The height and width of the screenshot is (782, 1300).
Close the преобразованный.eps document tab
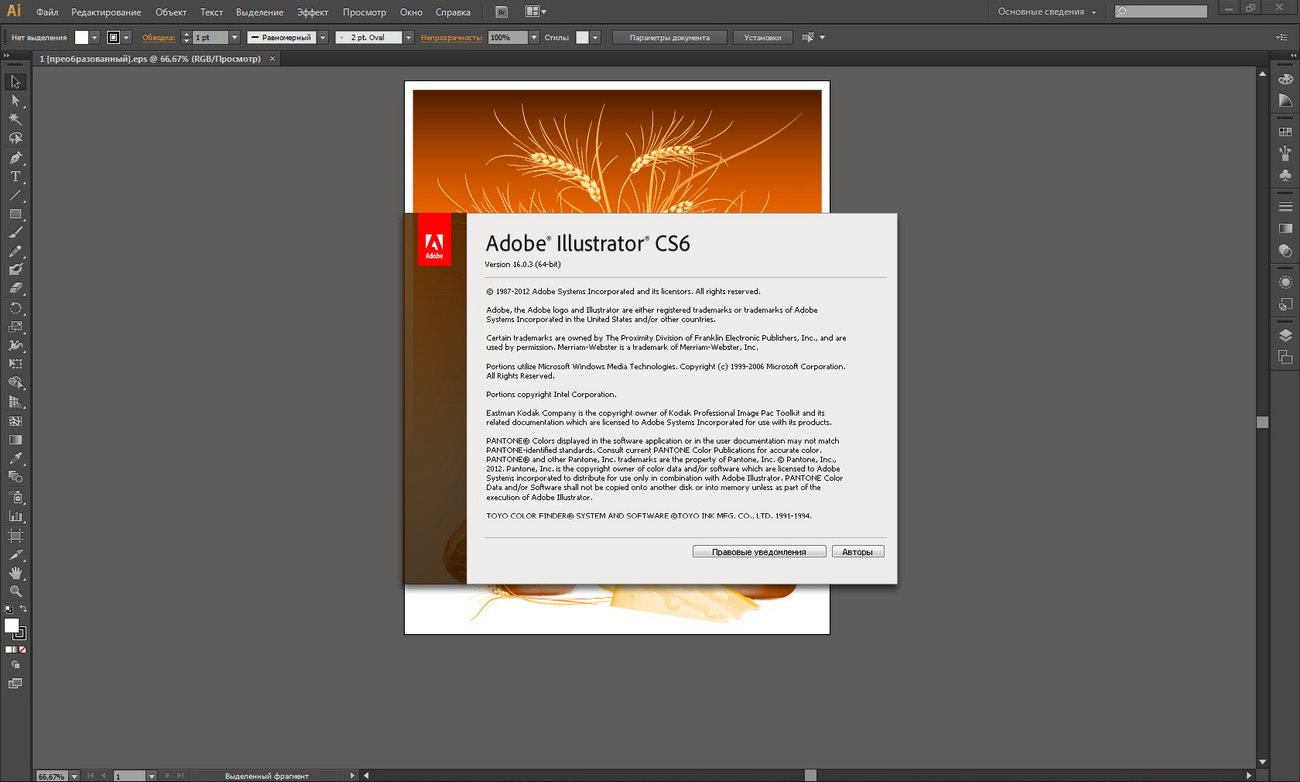pyautogui.click(x=273, y=59)
